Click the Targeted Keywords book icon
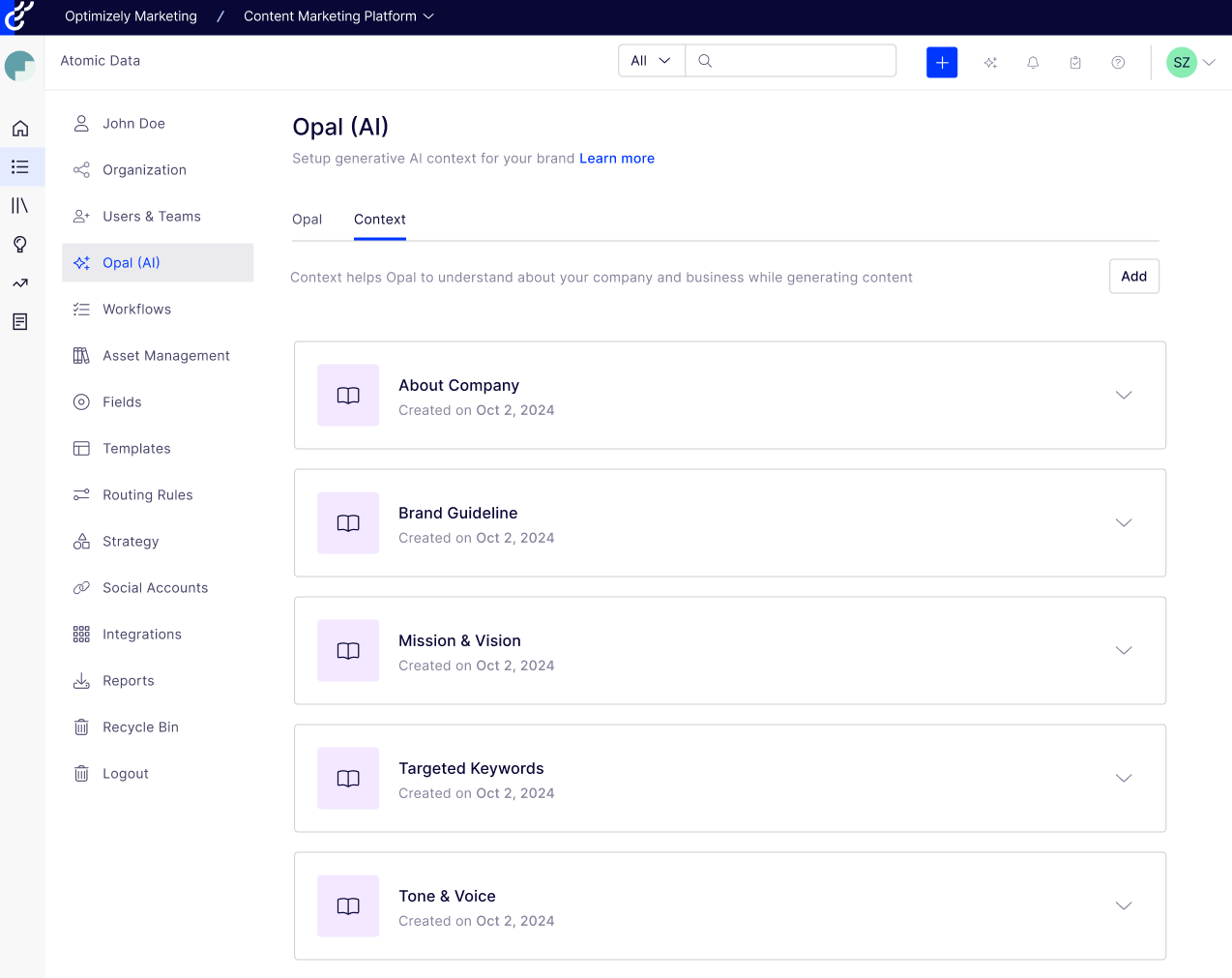 (x=348, y=779)
